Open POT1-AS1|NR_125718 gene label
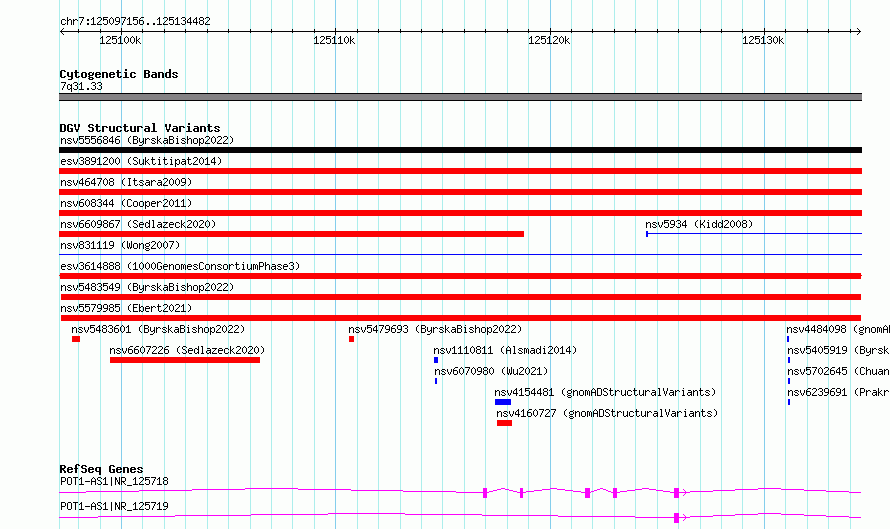Image resolution: width=890 pixels, height=529 pixels. 114,481
